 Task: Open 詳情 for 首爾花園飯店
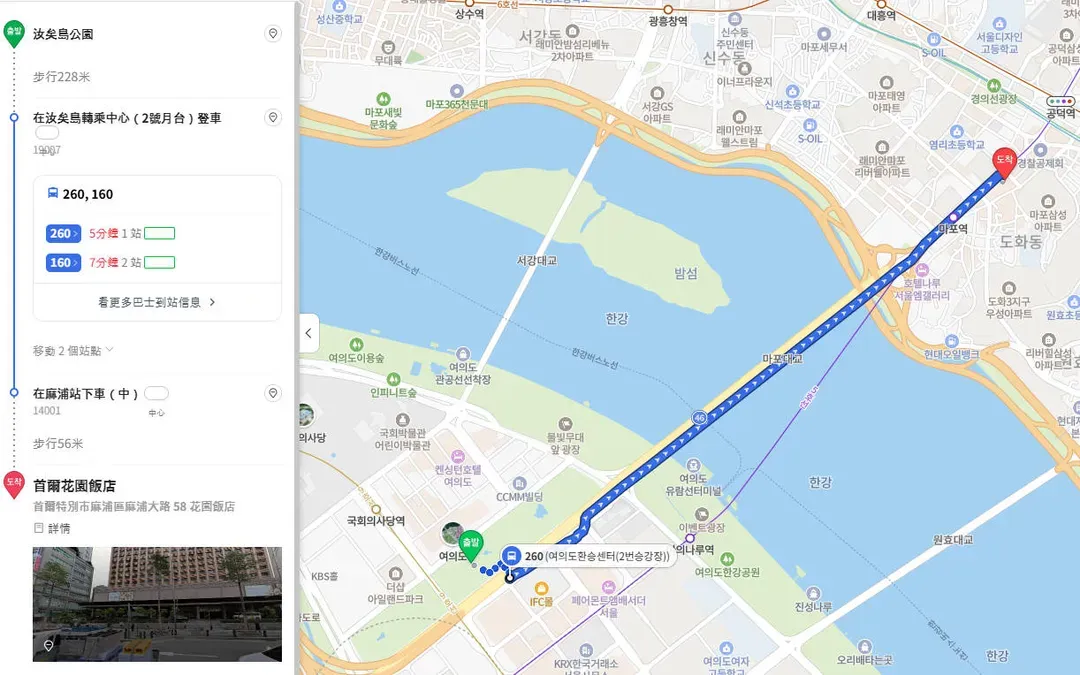pyautogui.click(x=52, y=528)
